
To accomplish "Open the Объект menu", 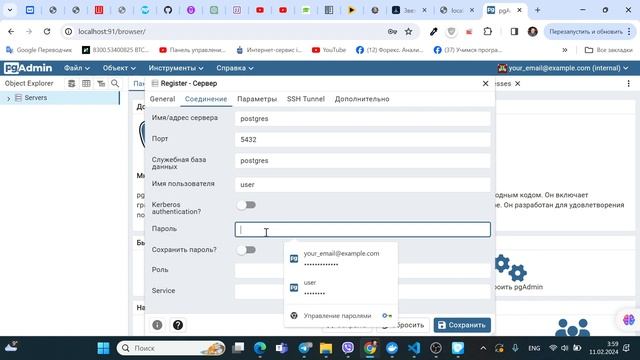I will coord(119,68).
